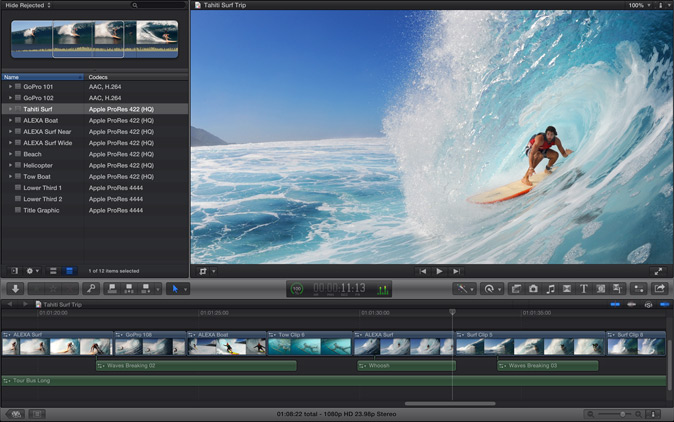The image size is (674, 422).
Task: Open the viewer zoom 100% dropdown
Action: (x=637, y=5)
